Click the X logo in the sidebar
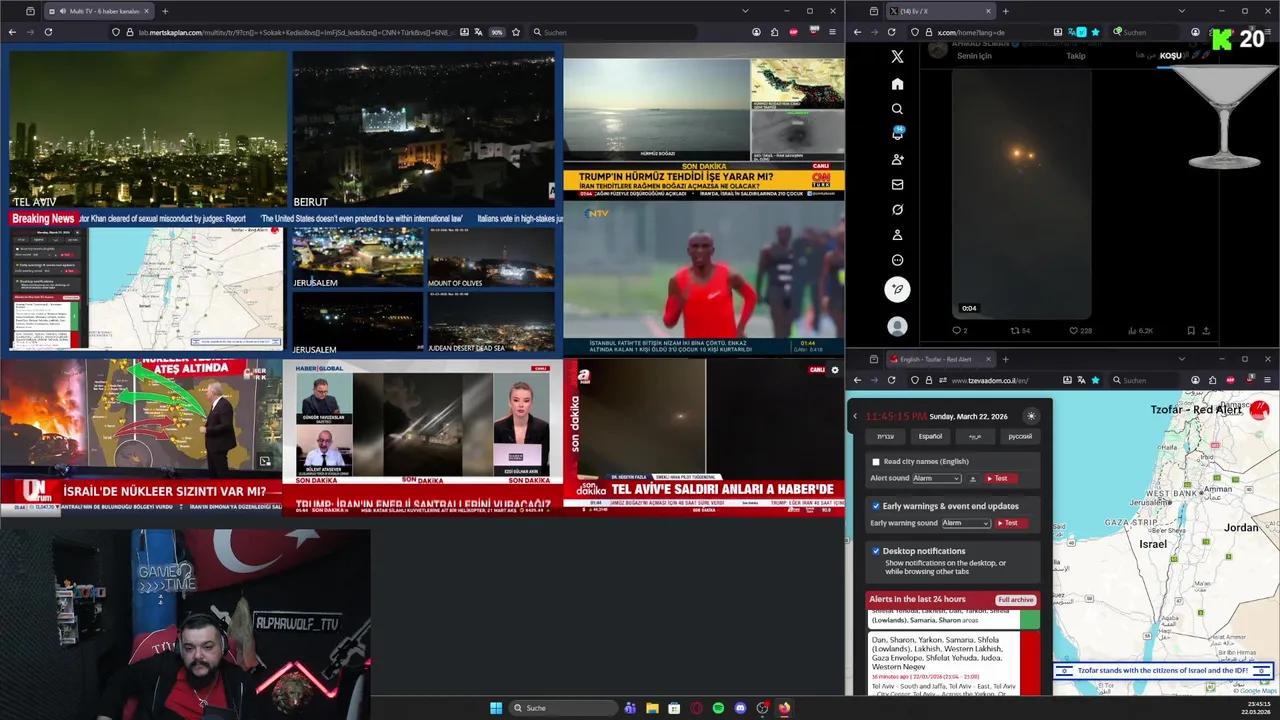 [897, 57]
